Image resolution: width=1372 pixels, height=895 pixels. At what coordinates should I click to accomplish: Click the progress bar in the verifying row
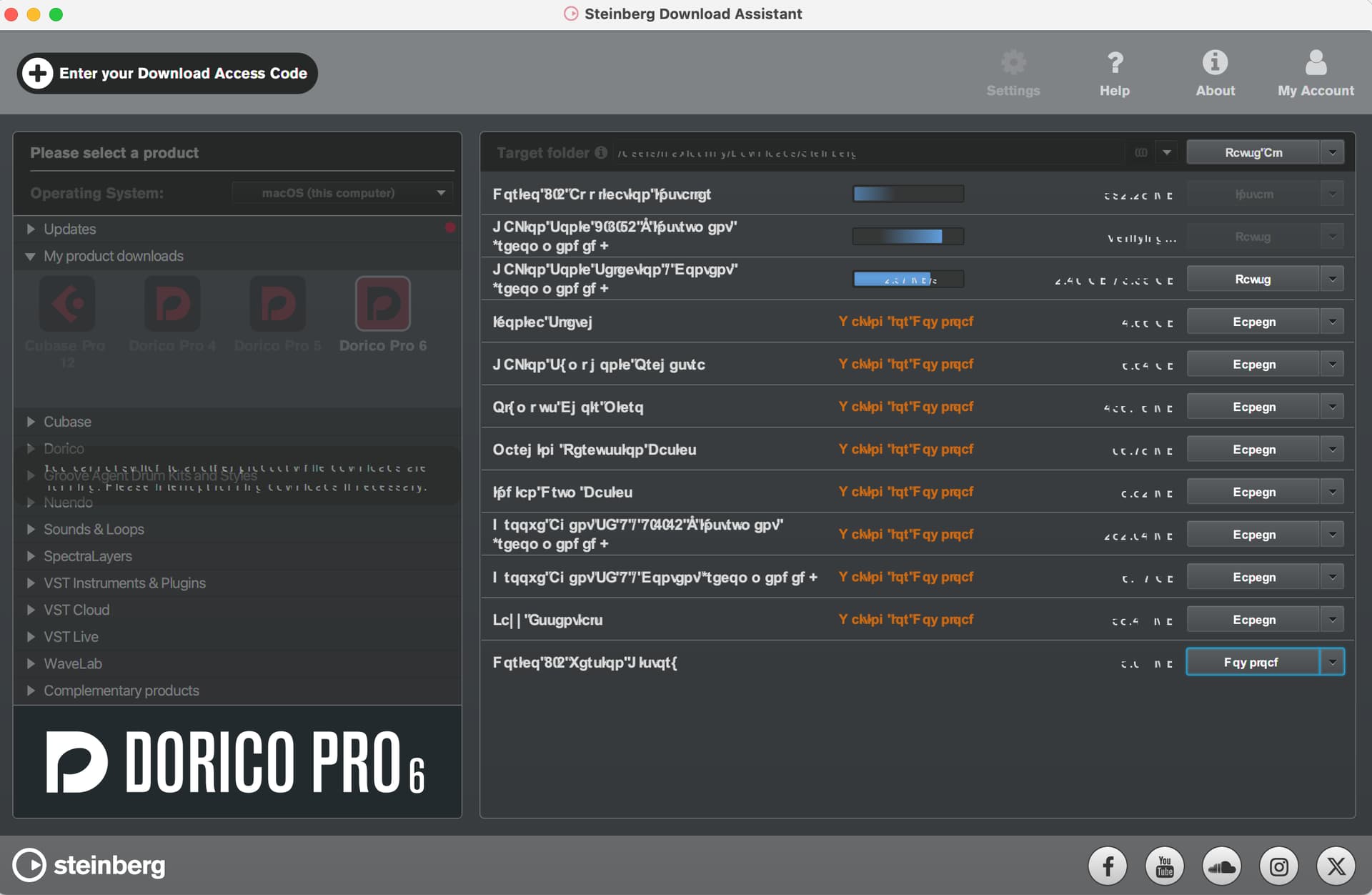coord(908,237)
